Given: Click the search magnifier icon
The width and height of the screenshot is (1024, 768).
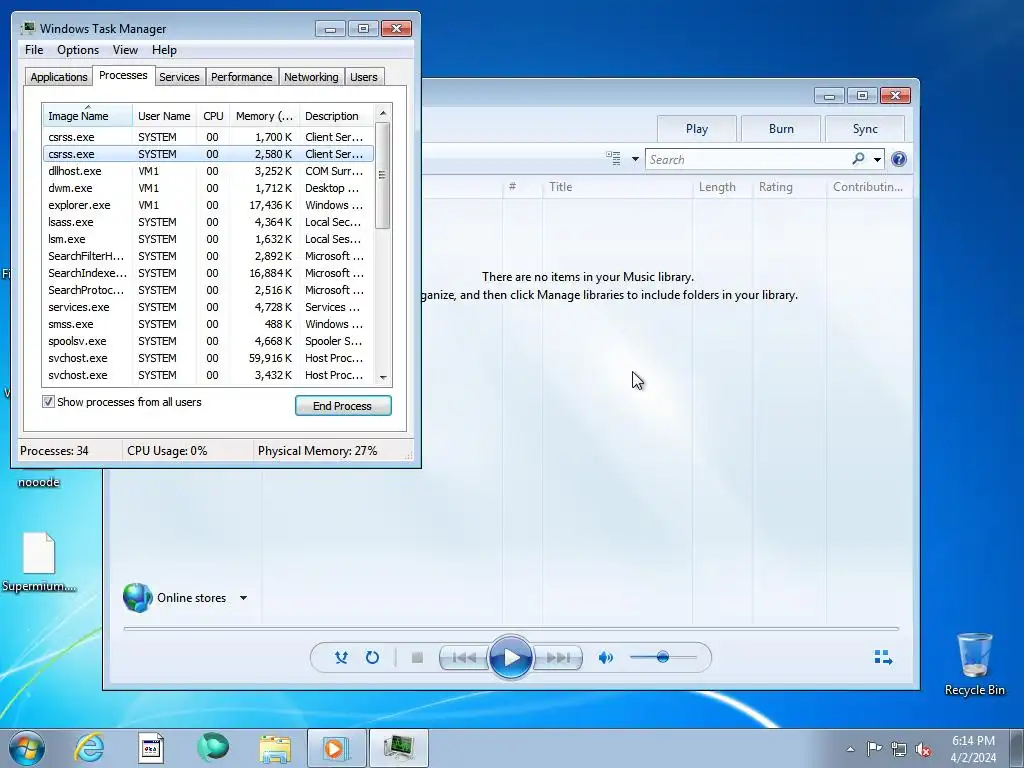Looking at the screenshot, I should [x=859, y=159].
